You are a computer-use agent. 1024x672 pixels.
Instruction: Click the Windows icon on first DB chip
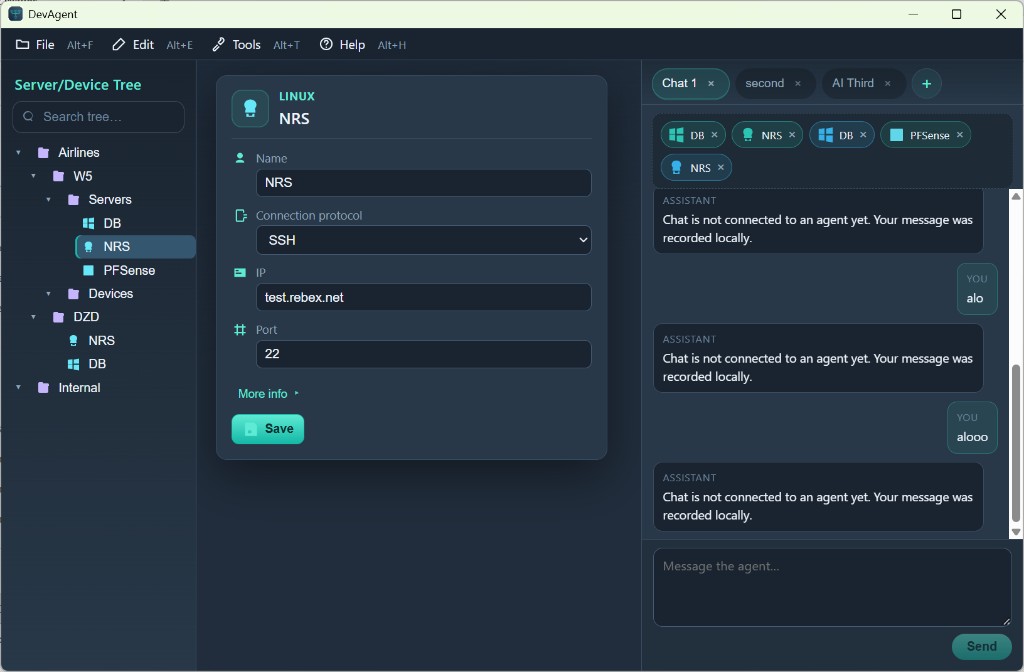click(x=677, y=135)
